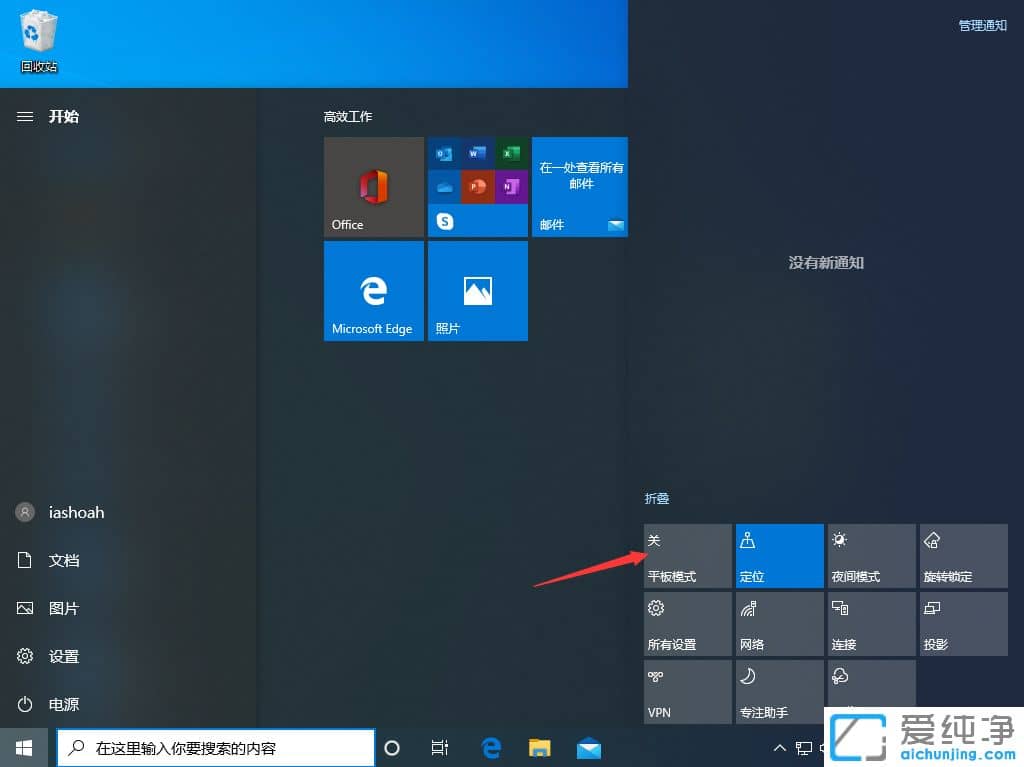Toggle 平板模式 (Tablet mode) quick action
Image resolution: width=1024 pixels, height=767 pixels.
688,556
